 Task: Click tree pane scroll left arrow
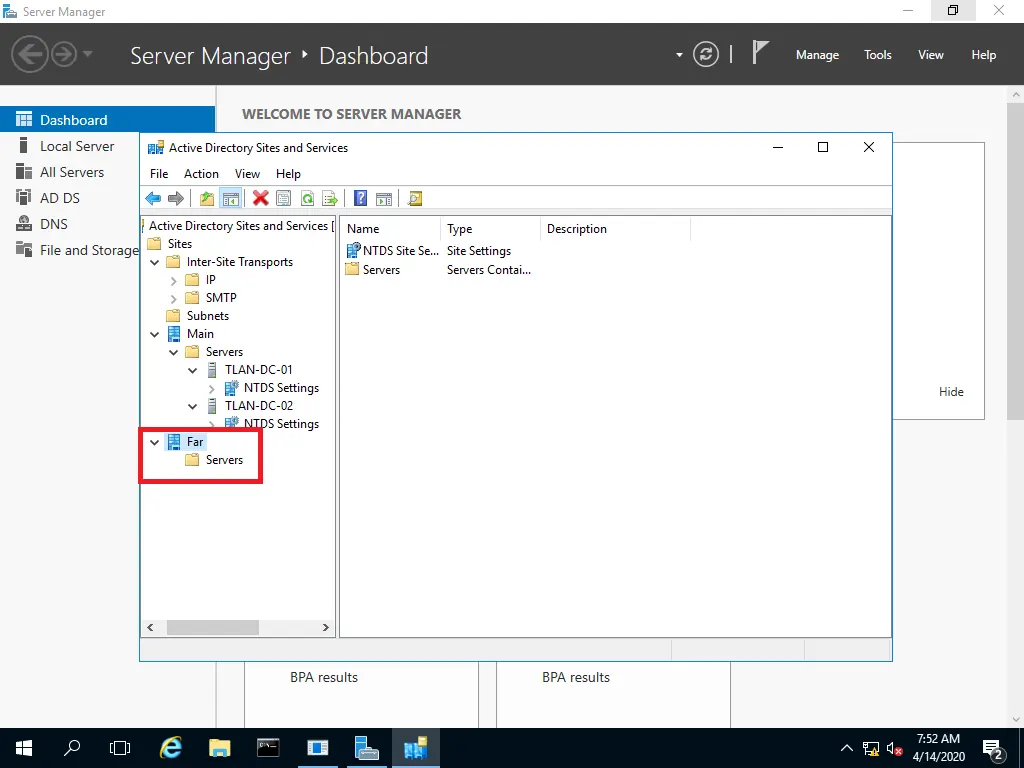click(150, 628)
